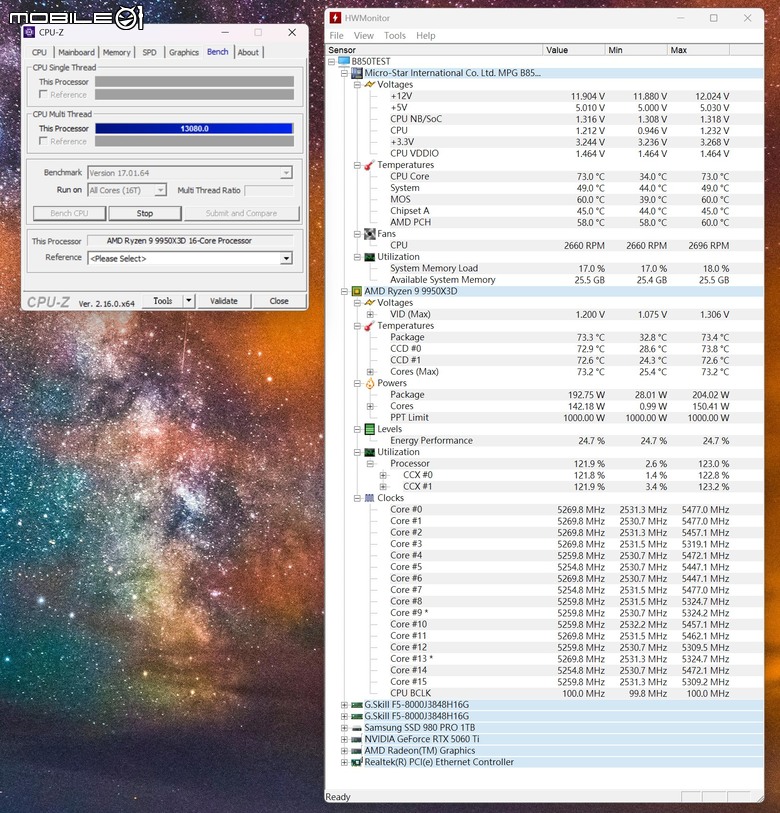Open HWMonitor File menu
The height and width of the screenshot is (813, 780).
[x=336, y=35]
